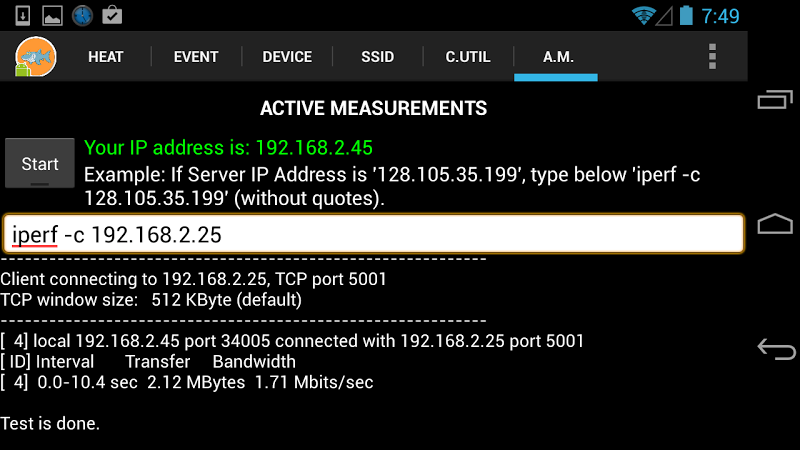Switch to the EVENT tab
The height and width of the screenshot is (450, 800).
pyautogui.click(x=196, y=57)
